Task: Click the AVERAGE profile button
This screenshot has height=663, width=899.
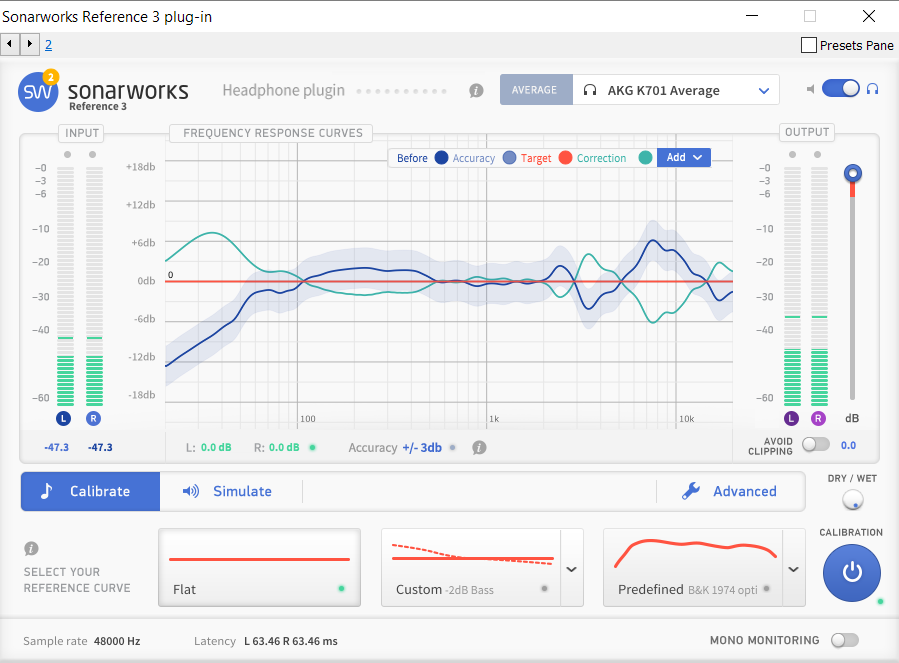Action: 536,90
